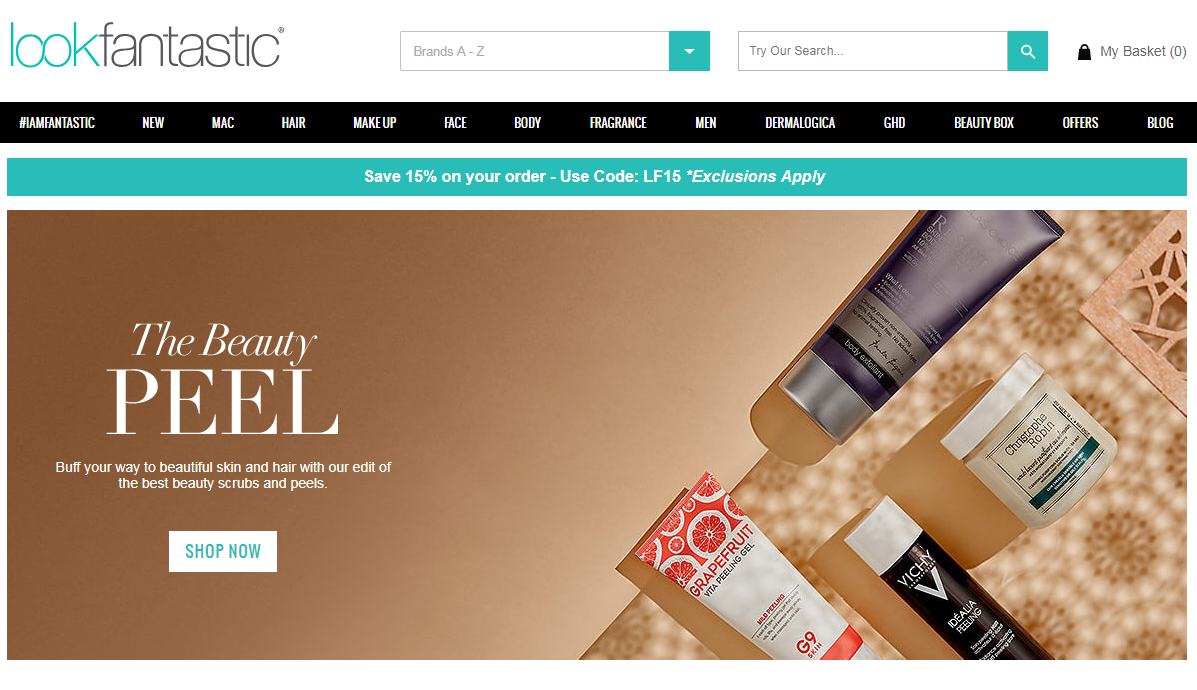This screenshot has width=1197, height=690.
Task: Focus the Try Our Search field
Action: 873,51
